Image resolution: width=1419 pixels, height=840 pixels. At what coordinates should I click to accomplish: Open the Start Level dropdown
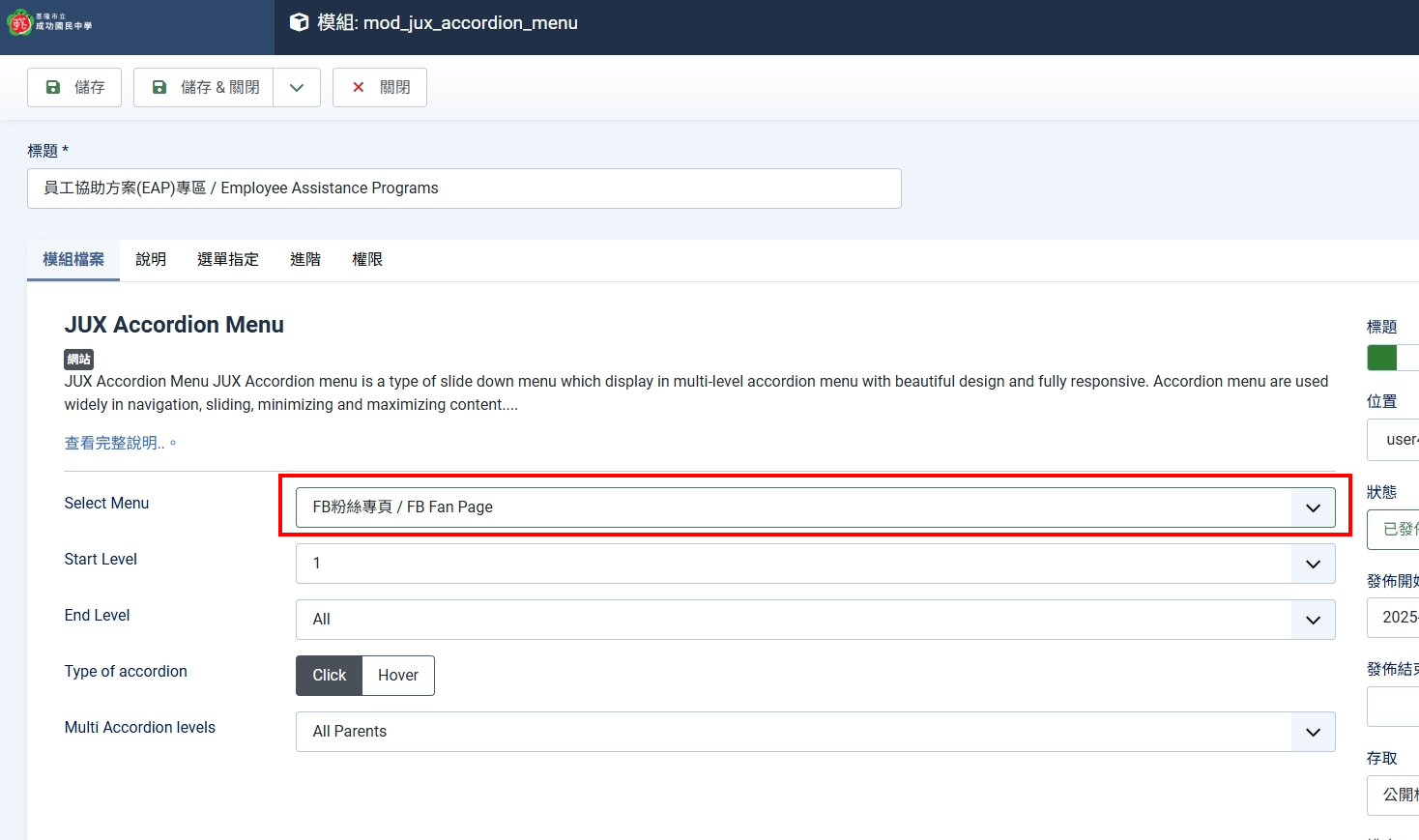tap(815, 564)
